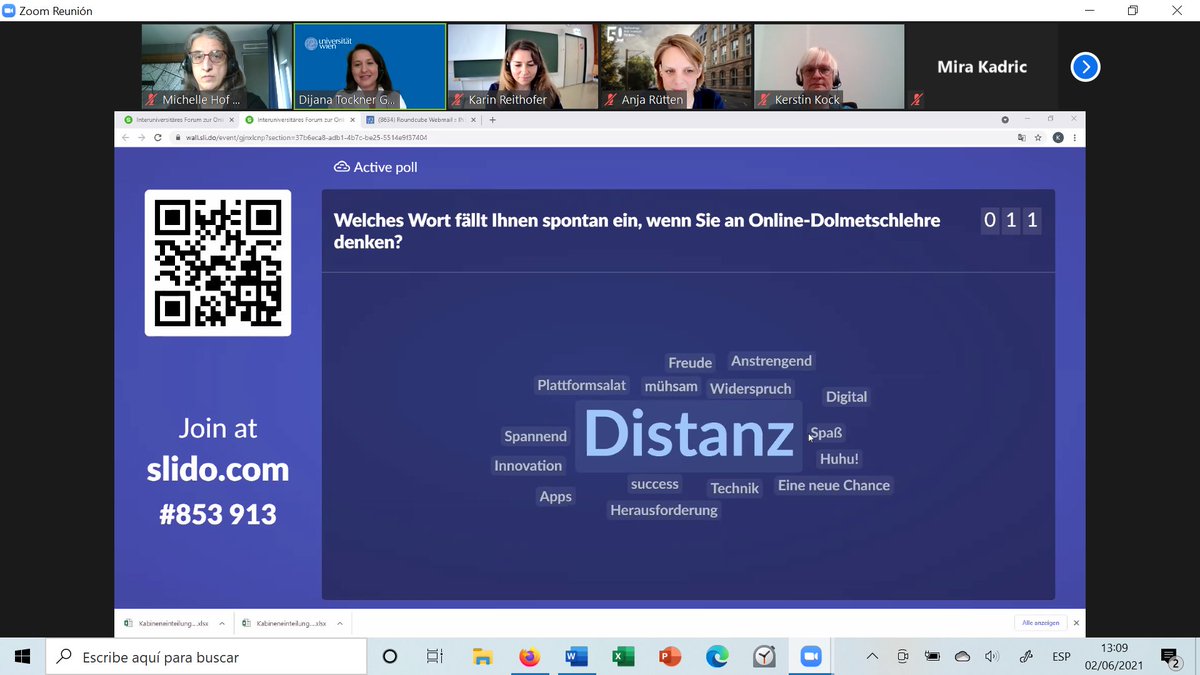This screenshot has width=1200, height=675.
Task: Click the word Anstrengend
Action: (772, 361)
